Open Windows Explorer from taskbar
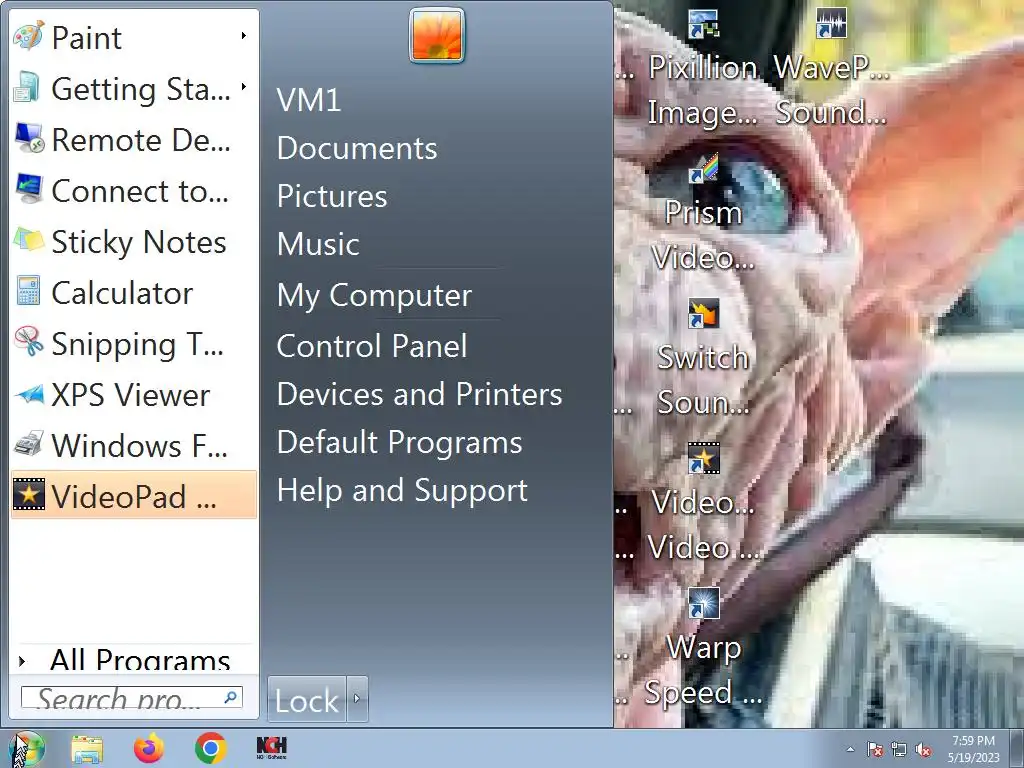 point(87,748)
